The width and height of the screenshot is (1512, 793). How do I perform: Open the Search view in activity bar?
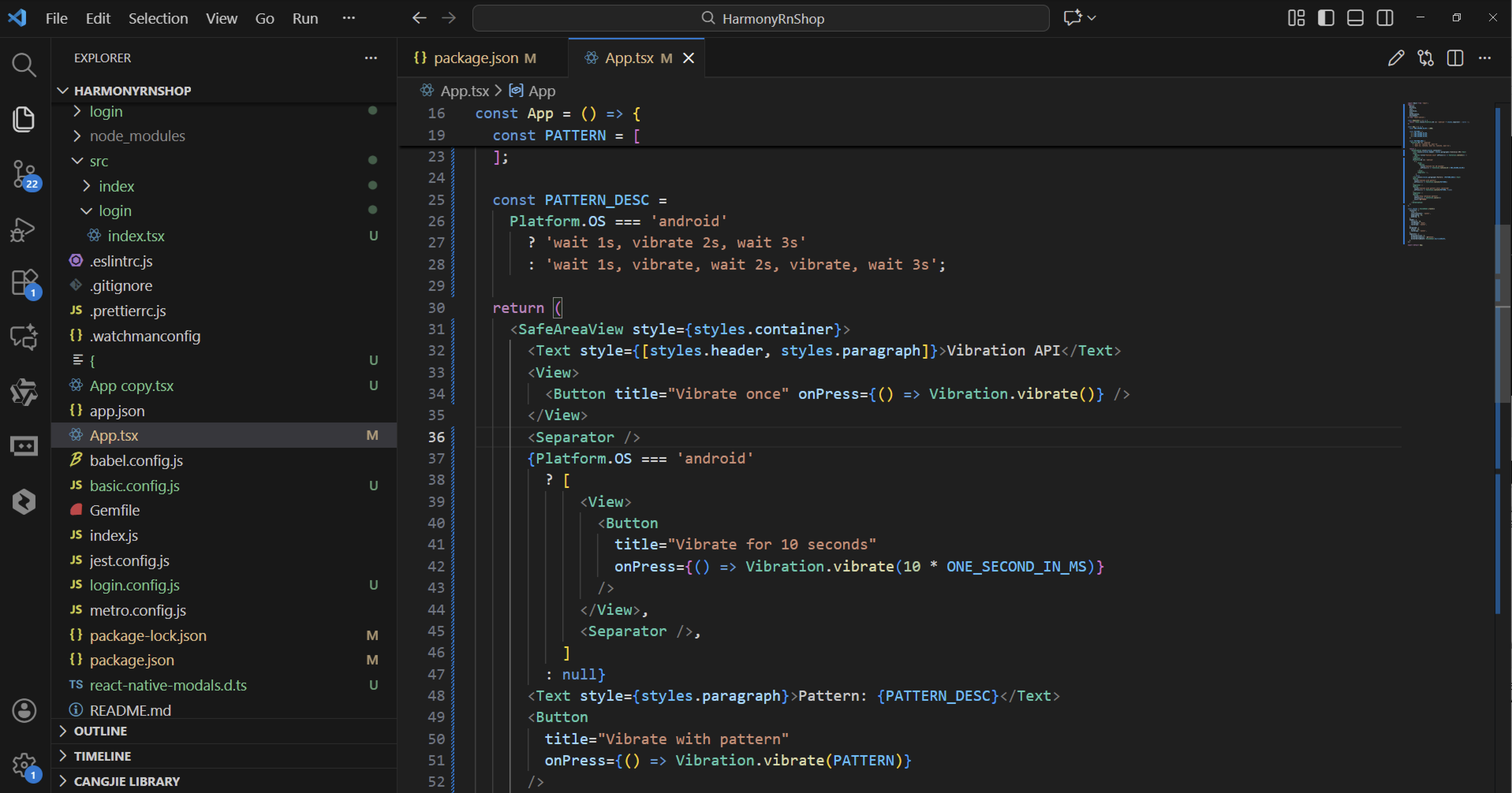click(x=24, y=65)
